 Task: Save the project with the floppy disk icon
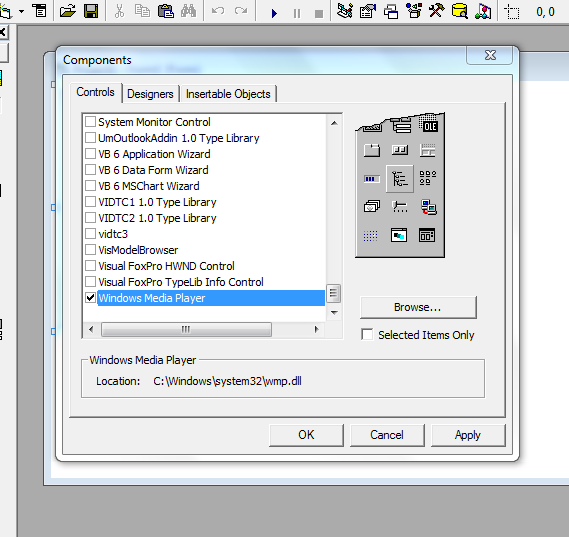(91, 11)
